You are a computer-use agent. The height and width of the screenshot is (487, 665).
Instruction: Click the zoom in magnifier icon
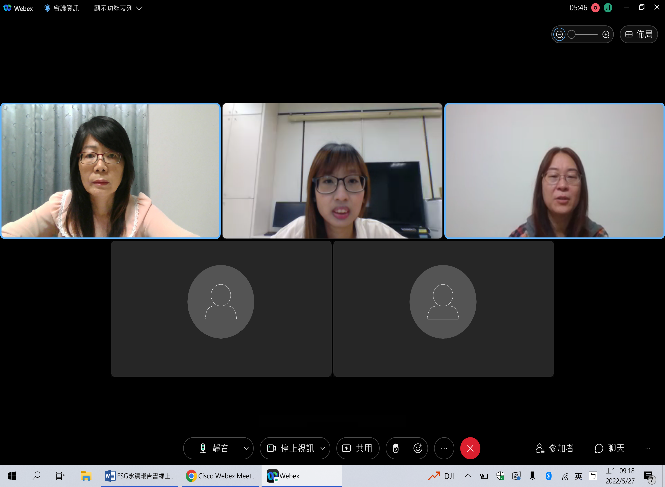pyautogui.click(x=606, y=34)
